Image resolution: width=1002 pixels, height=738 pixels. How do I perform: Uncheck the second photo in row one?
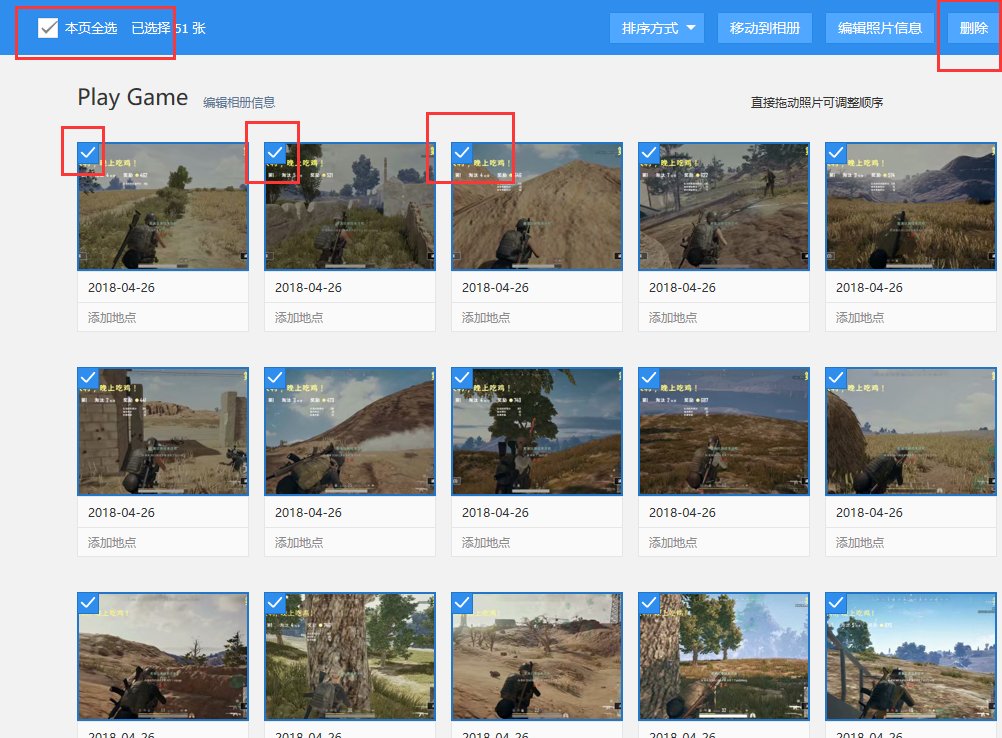pyautogui.click(x=275, y=152)
